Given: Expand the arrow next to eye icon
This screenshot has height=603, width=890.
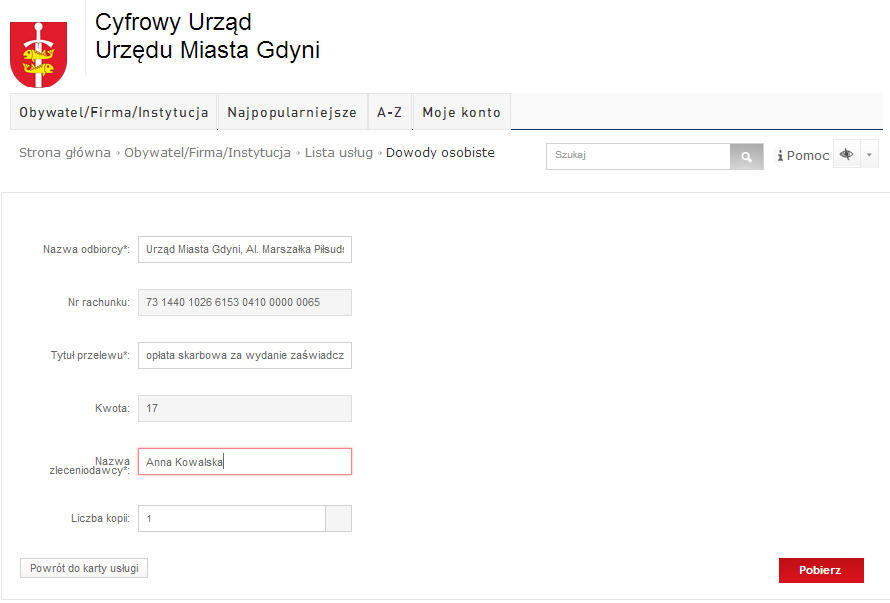Looking at the screenshot, I should pyautogui.click(x=869, y=155).
